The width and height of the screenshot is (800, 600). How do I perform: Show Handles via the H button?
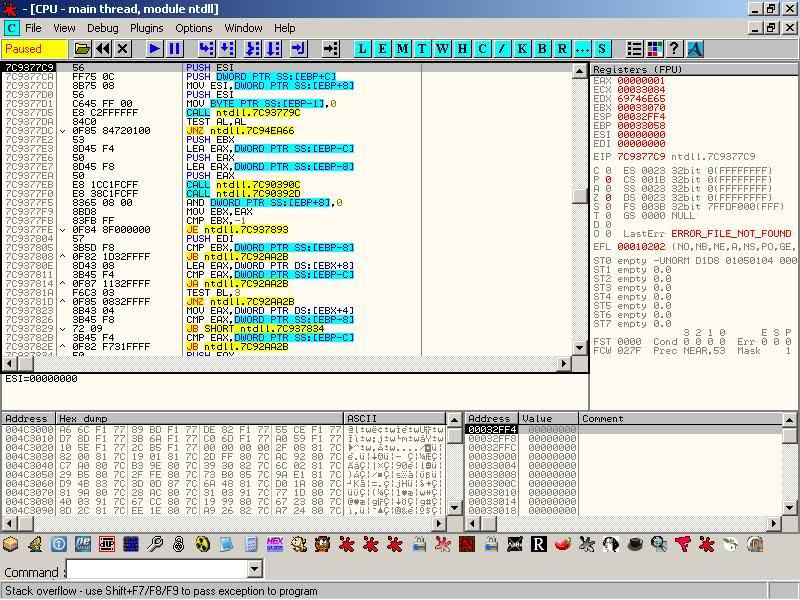coord(462,48)
